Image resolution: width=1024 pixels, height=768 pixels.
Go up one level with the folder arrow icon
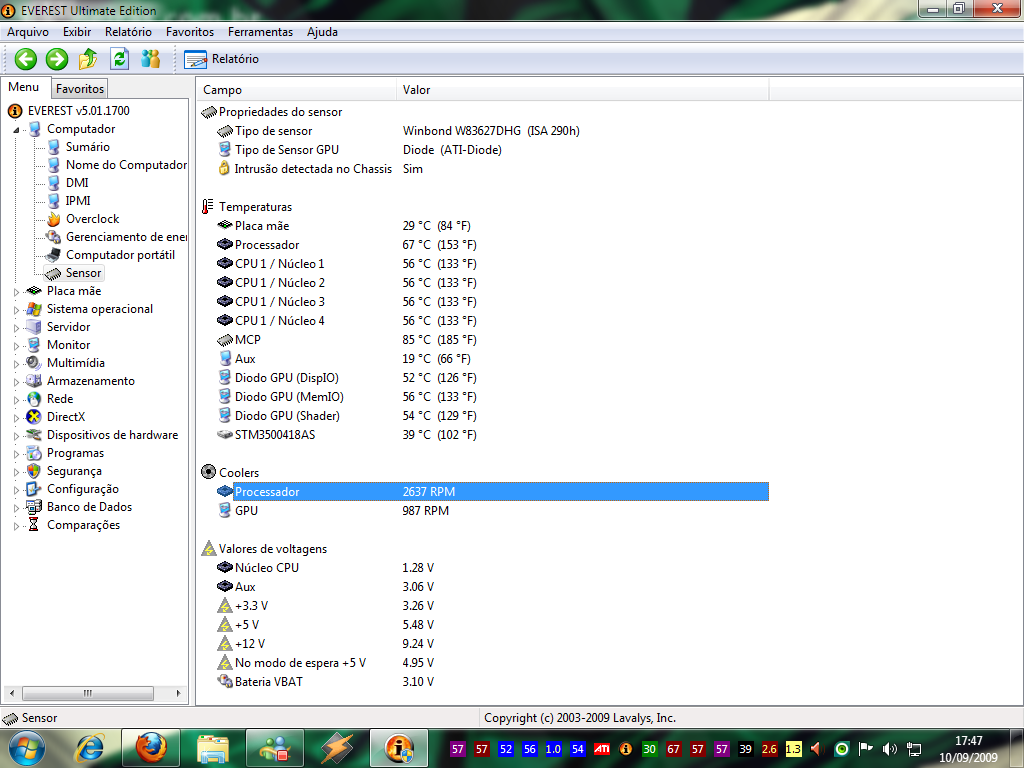pyautogui.click(x=88, y=59)
